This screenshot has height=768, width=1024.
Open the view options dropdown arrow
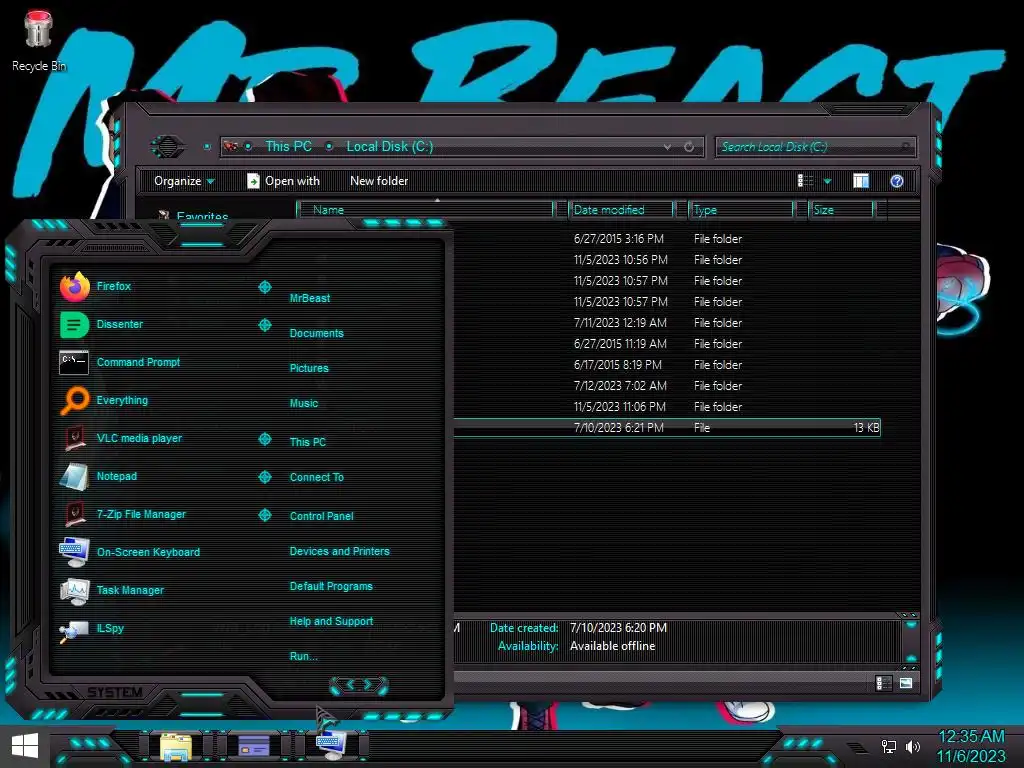click(827, 181)
